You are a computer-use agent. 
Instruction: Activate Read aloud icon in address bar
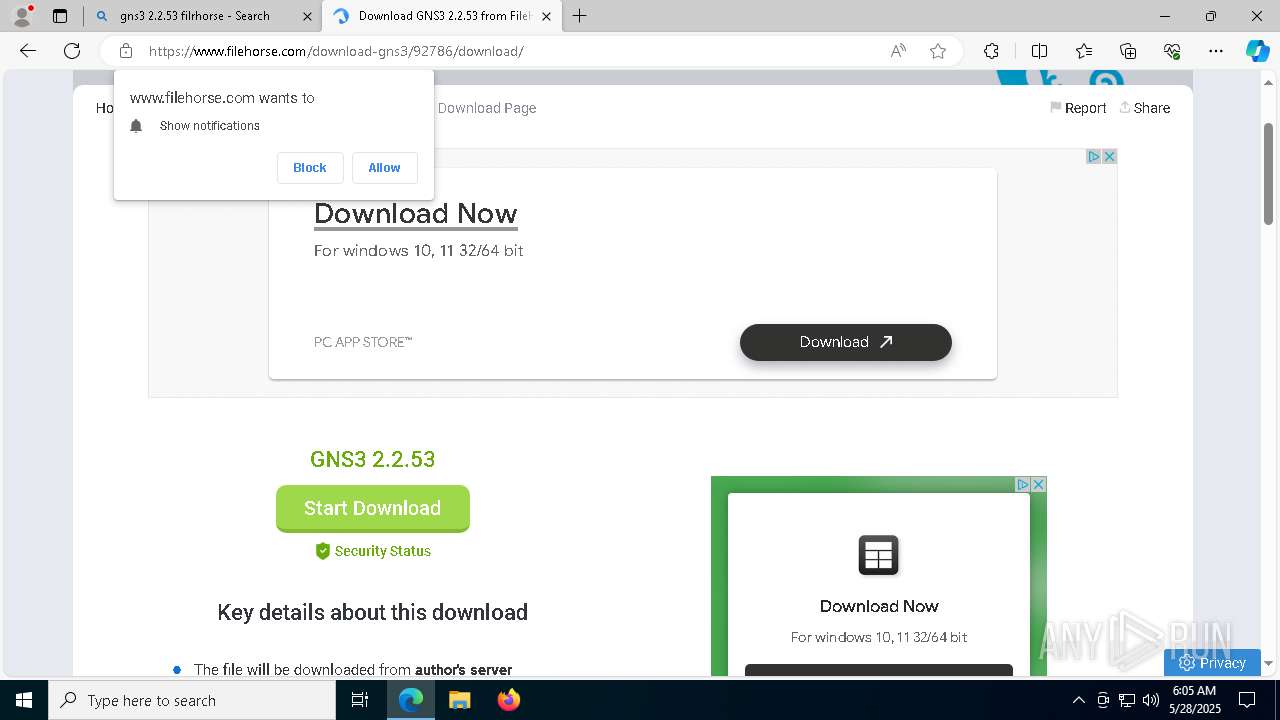(x=898, y=51)
